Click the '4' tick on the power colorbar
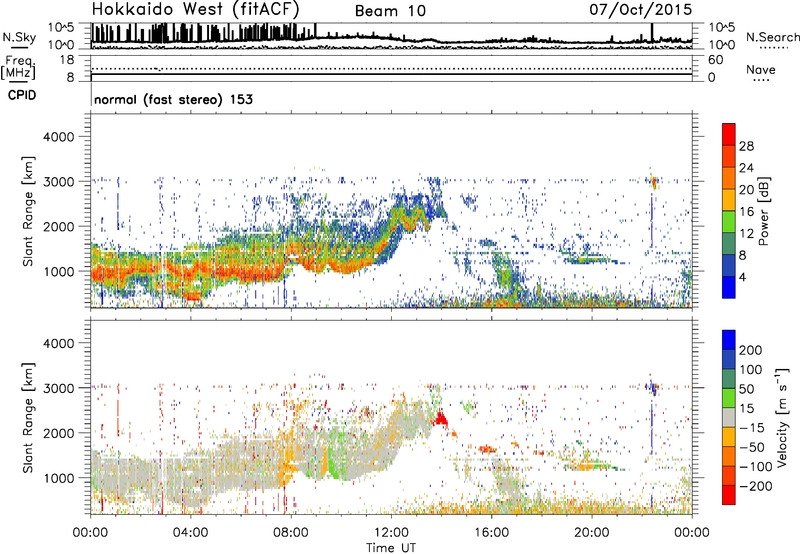Image resolution: width=800 pixels, height=554 pixels. [743, 277]
